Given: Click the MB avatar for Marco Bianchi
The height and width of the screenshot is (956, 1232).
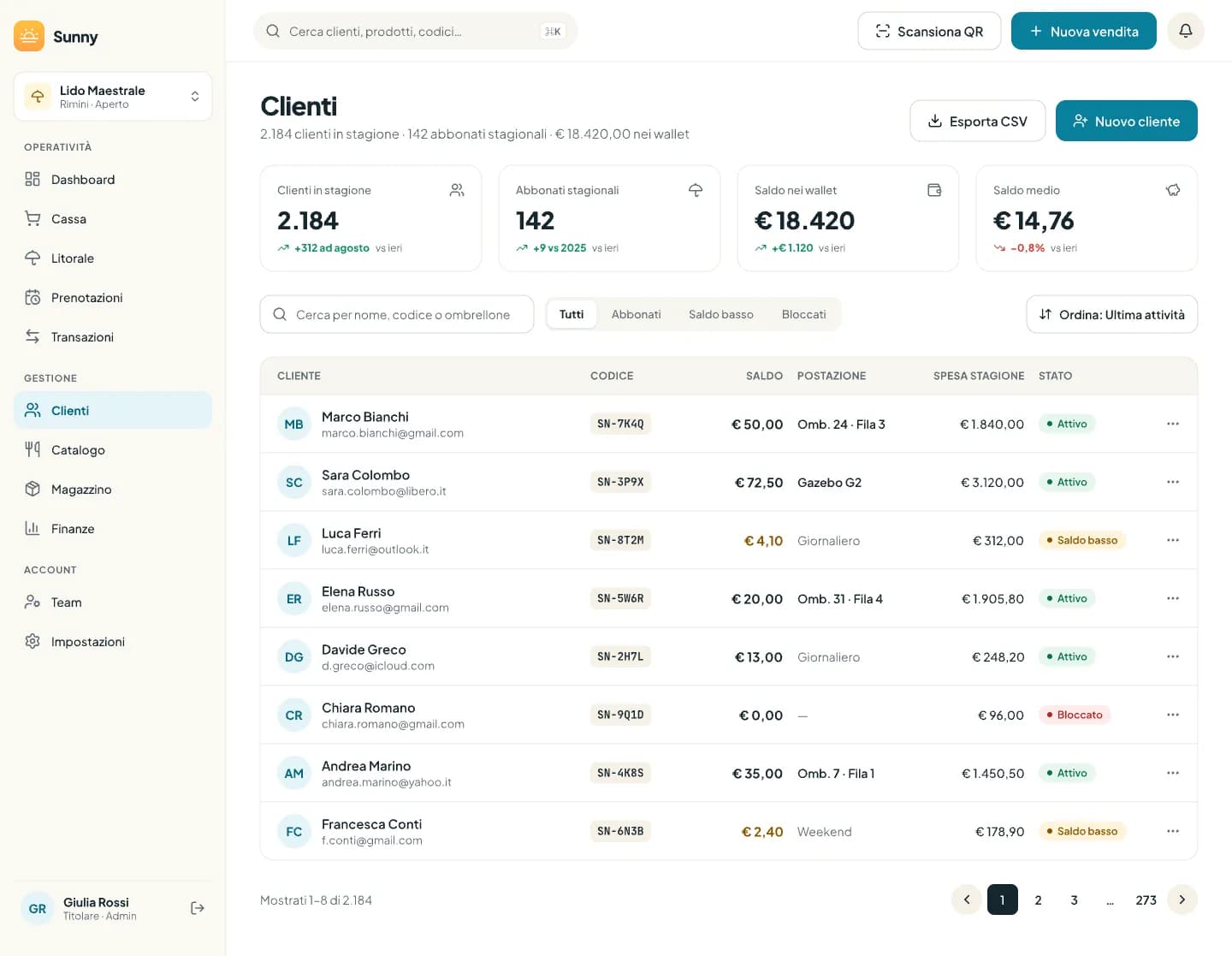Looking at the screenshot, I should (x=294, y=424).
